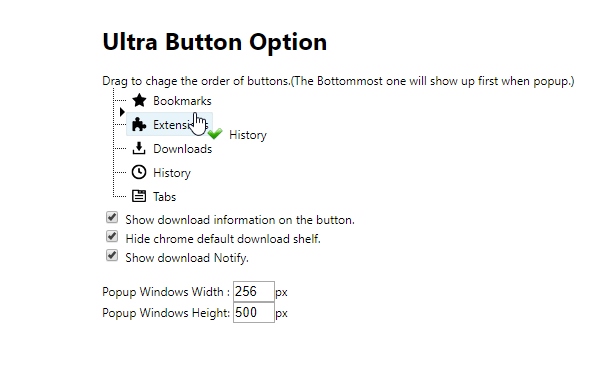Screen dimensions: 614x370
Task: Select the Bookmarks tree item label
Action: click(x=182, y=101)
